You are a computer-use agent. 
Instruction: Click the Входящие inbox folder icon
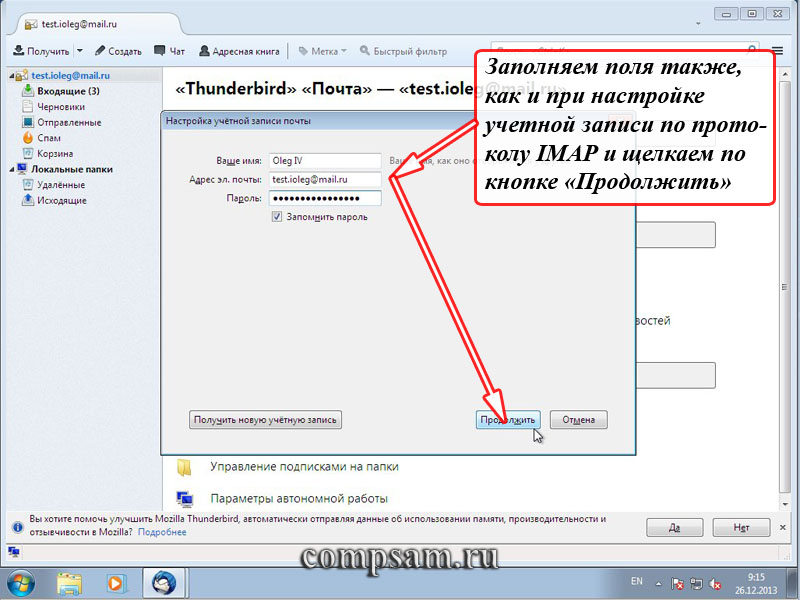(28, 91)
